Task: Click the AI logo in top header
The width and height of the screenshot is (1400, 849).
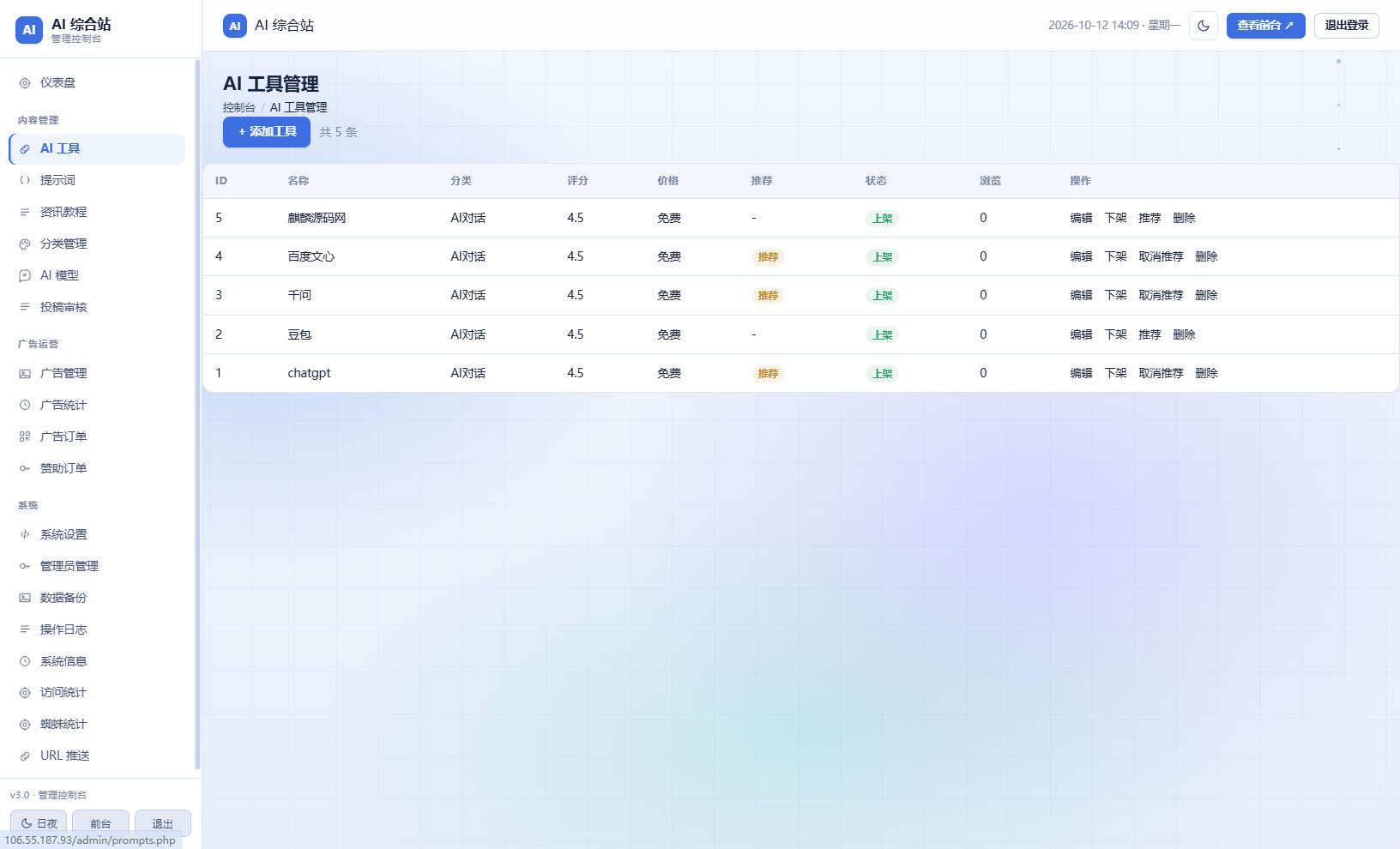Action: pyautogui.click(x=235, y=26)
